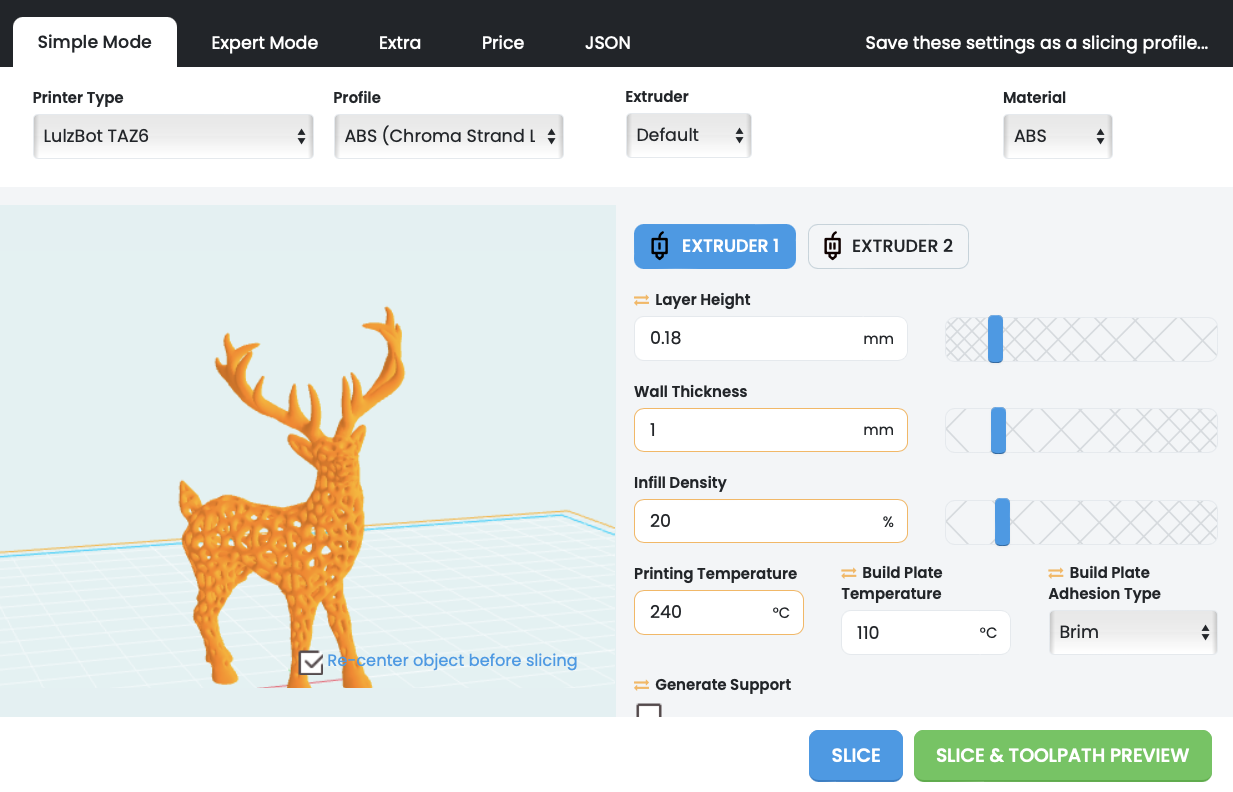Open the Extruder dropdown set to Default
The height and width of the screenshot is (792, 1233).
coord(688,134)
